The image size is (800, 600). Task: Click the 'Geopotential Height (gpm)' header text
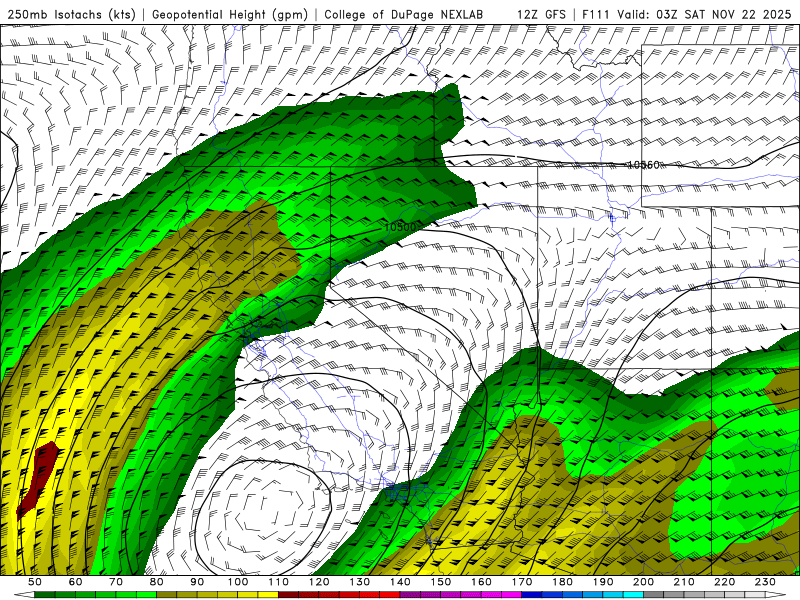pos(230,14)
